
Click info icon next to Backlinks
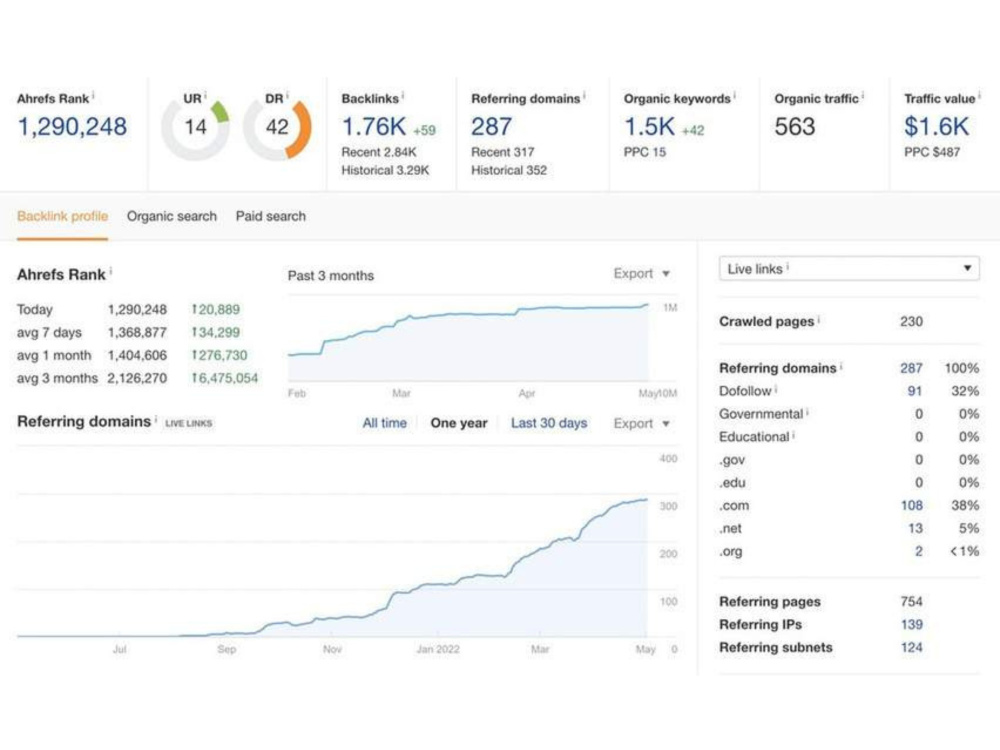[402, 95]
